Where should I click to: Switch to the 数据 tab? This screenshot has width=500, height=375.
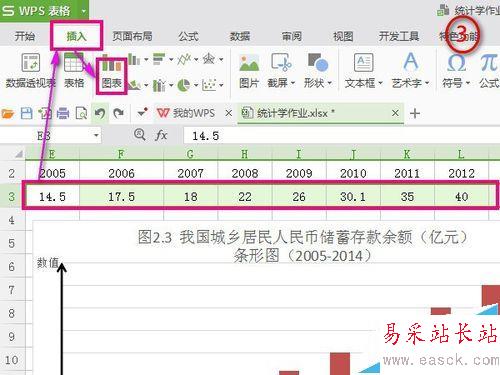240,36
